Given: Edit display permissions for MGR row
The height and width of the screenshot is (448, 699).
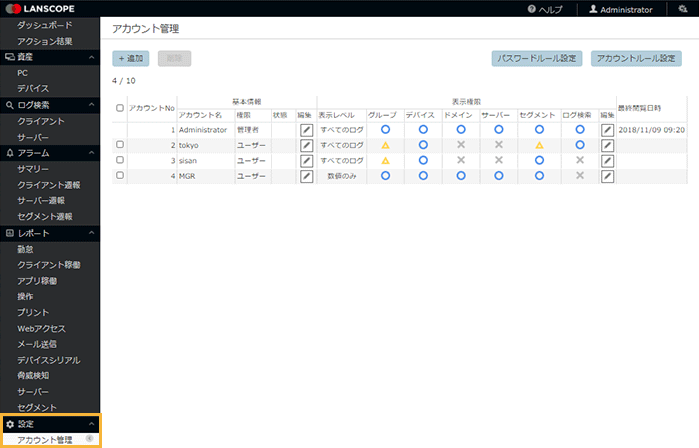Looking at the screenshot, I should click(607, 176).
